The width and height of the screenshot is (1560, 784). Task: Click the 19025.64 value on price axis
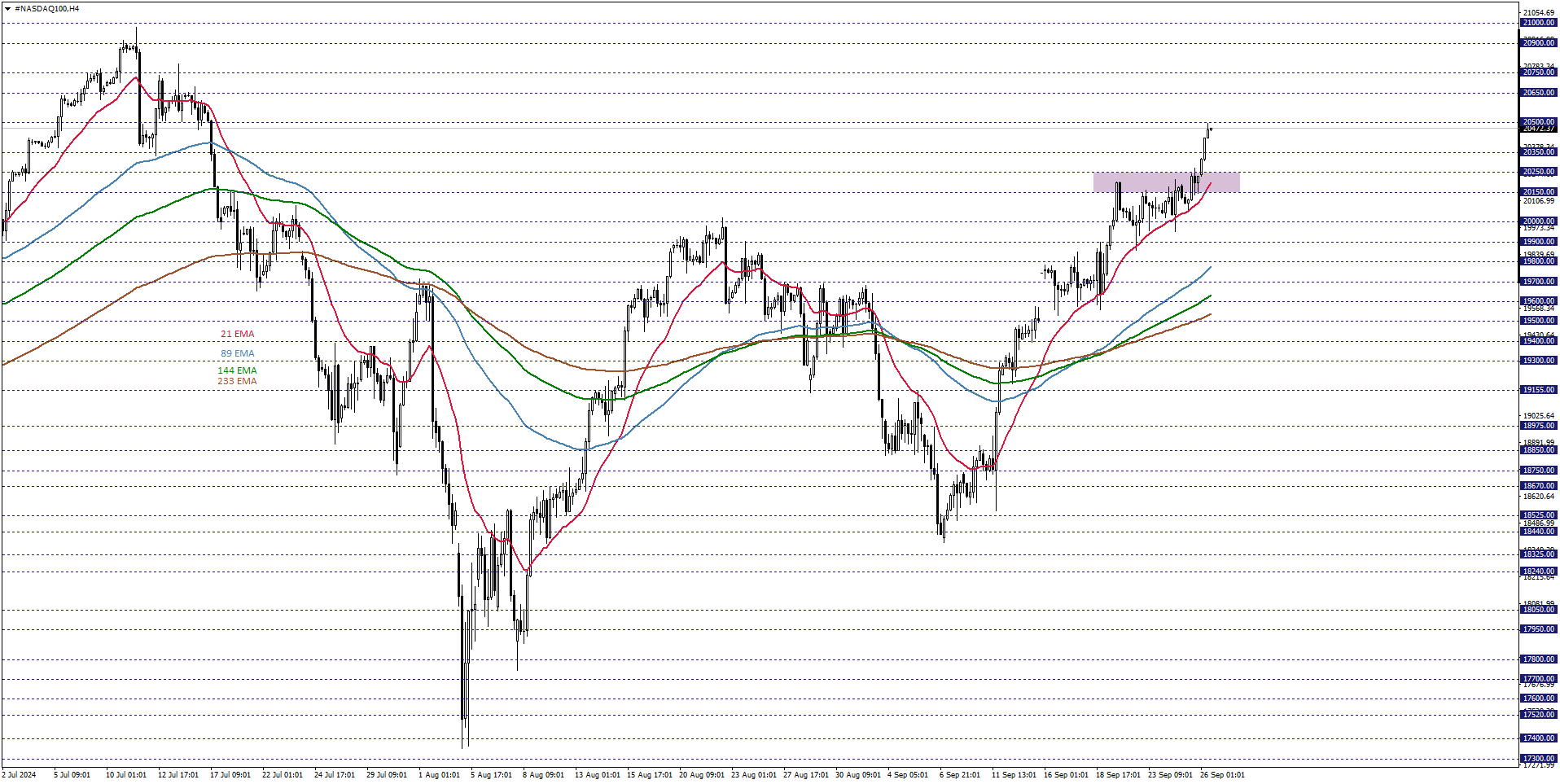coord(1539,416)
